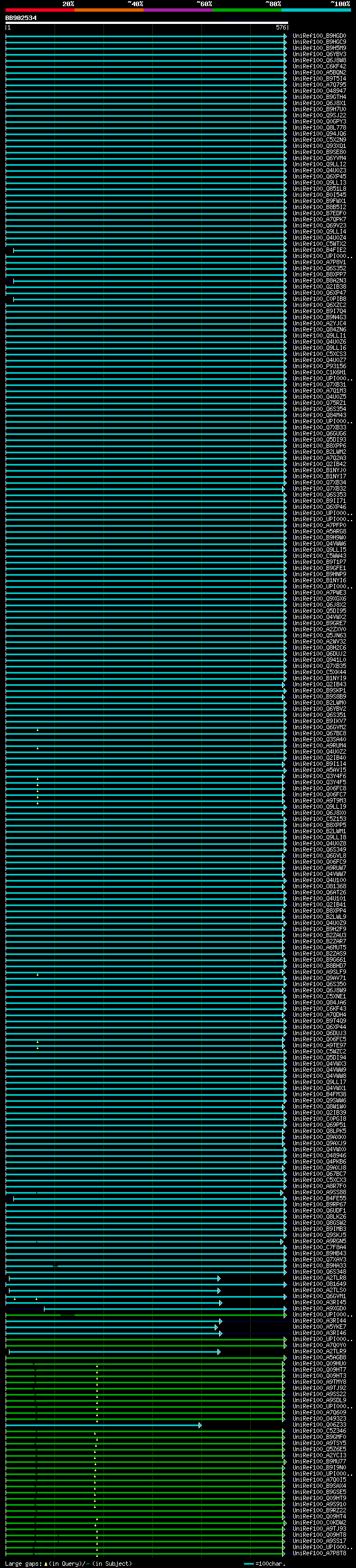Open hit UniRef100_Q6XP47

(319, 293)
